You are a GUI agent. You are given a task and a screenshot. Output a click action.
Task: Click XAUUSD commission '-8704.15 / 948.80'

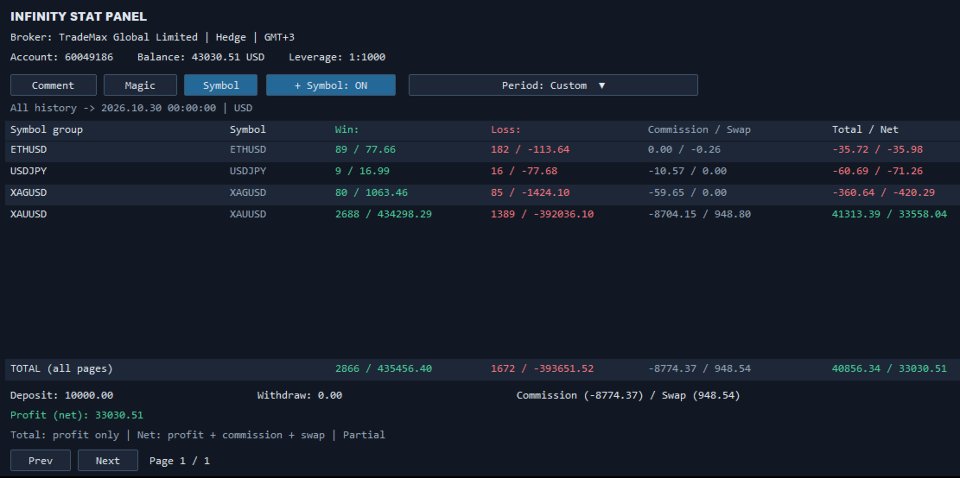[699, 214]
